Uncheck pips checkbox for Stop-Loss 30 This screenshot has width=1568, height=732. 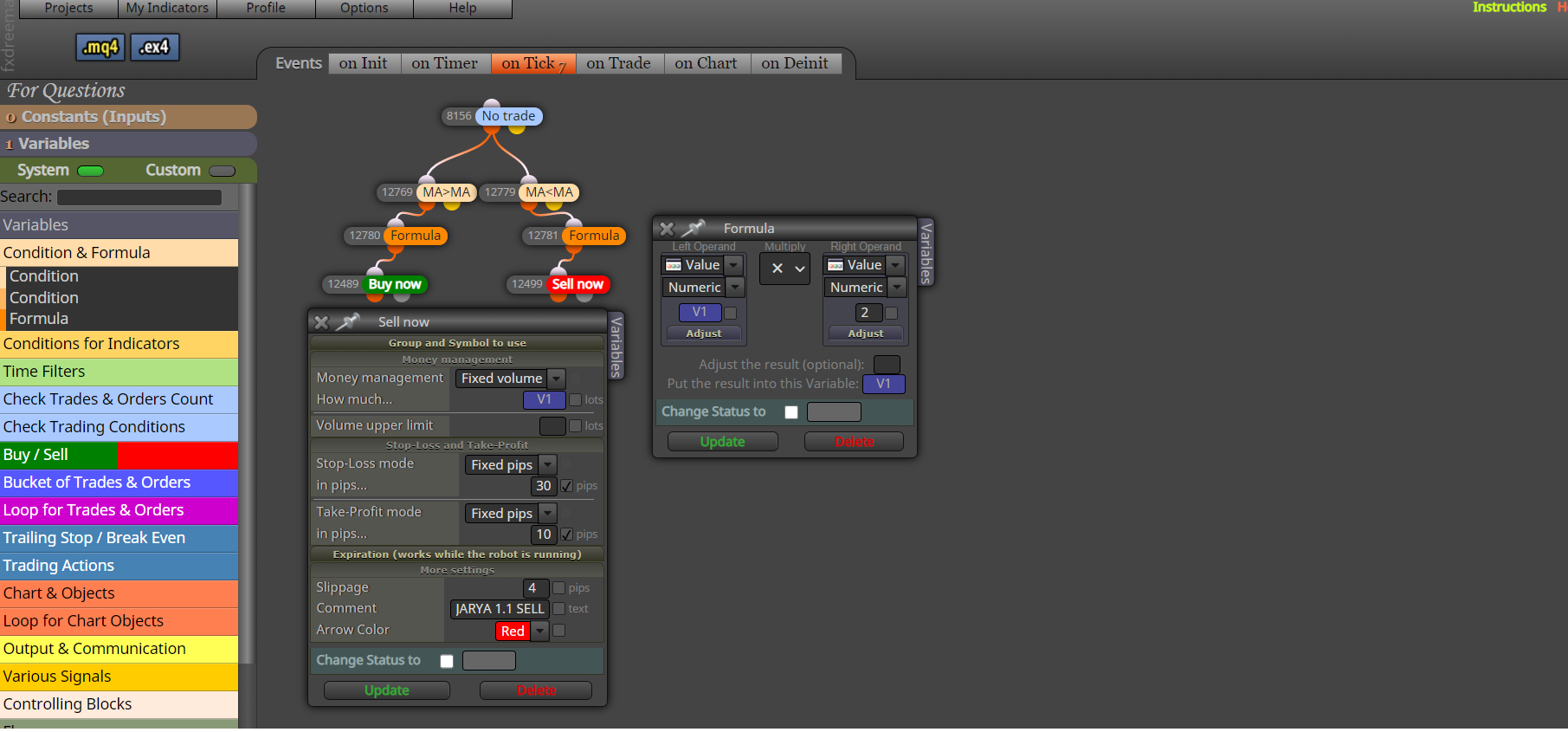[x=566, y=486]
